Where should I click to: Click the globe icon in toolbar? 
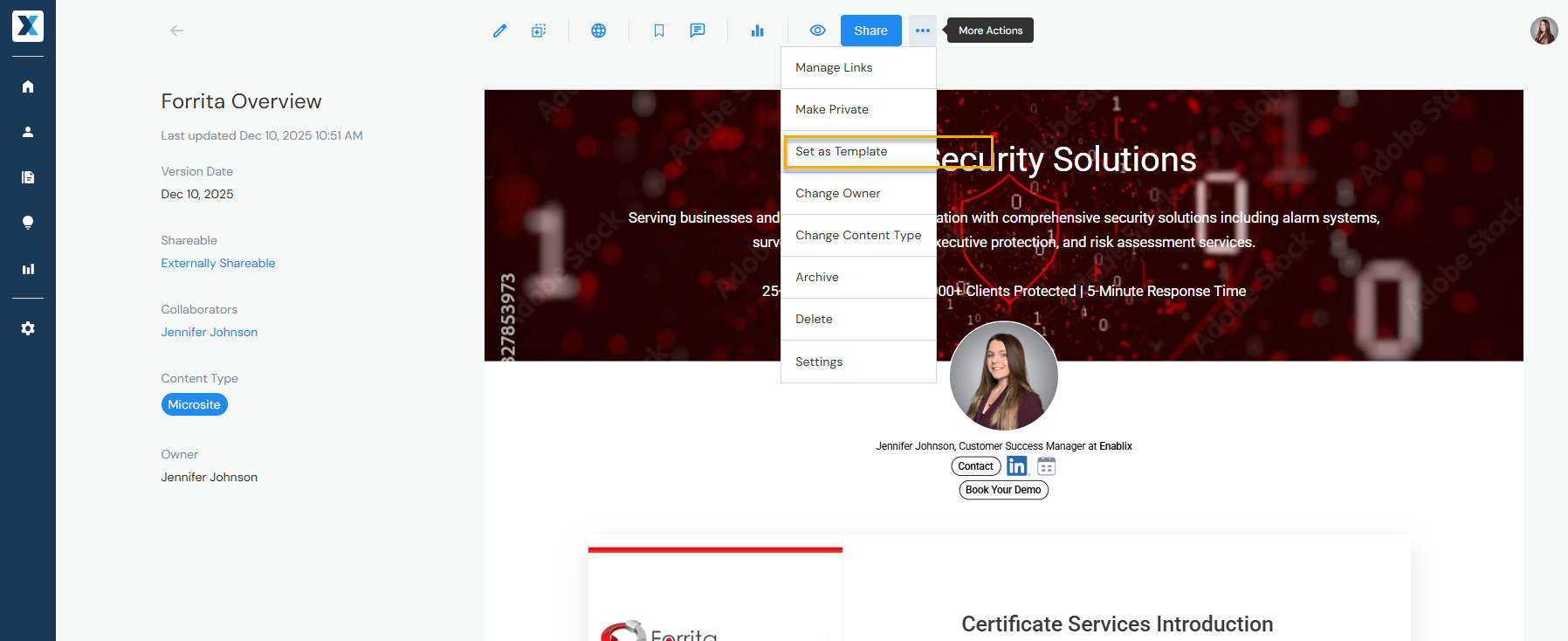pos(598,31)
